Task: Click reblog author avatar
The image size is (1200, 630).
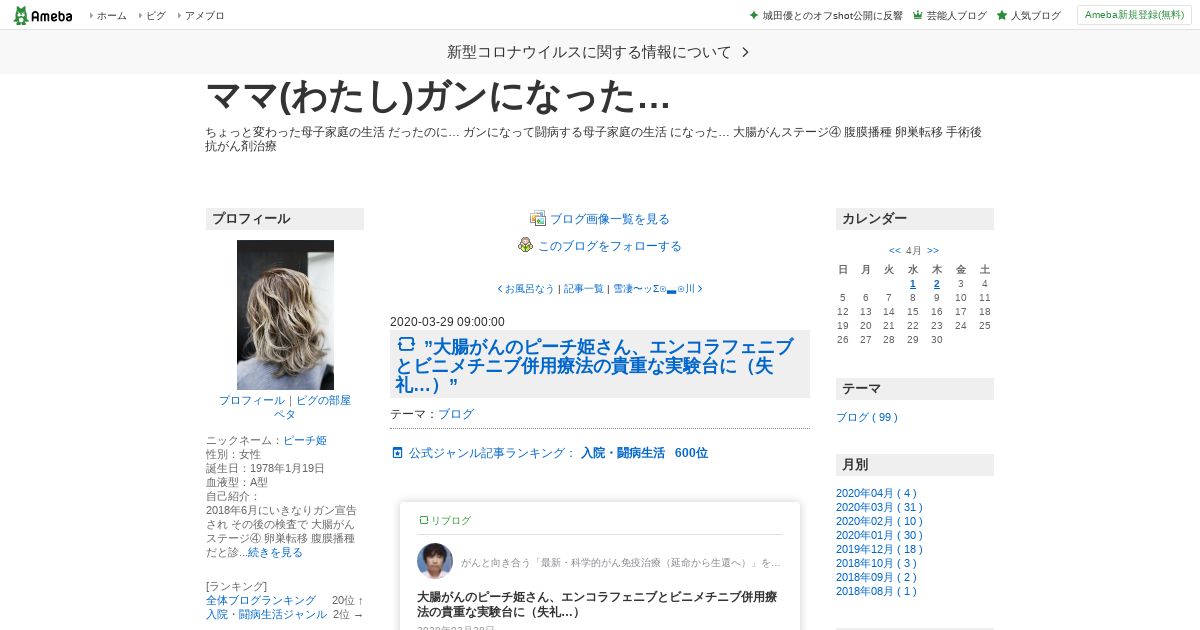Action: point(435,562)
